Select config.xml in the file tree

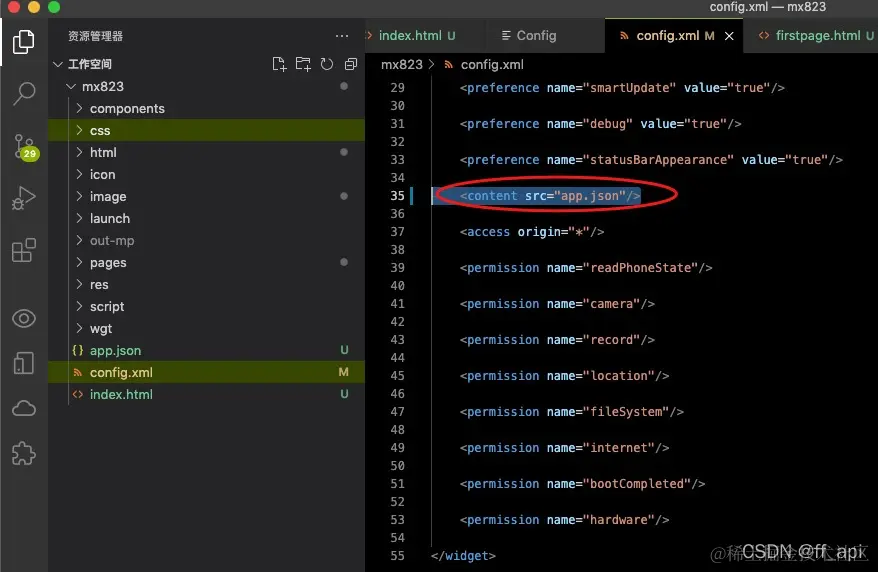point(206,372)
